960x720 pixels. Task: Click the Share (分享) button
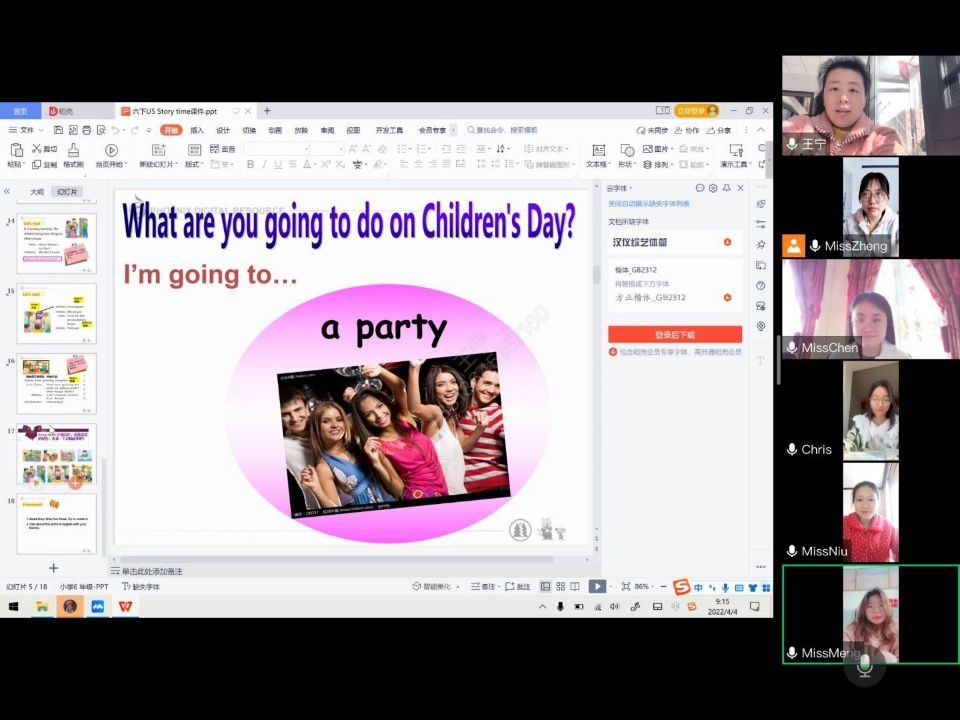pos(719,130)
